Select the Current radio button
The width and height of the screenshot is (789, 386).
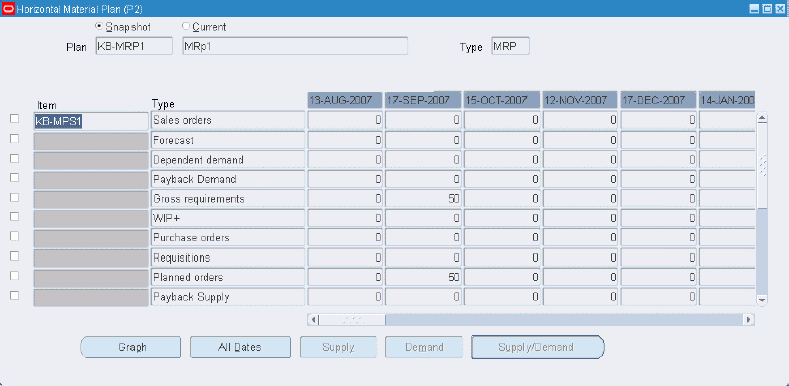186,26
